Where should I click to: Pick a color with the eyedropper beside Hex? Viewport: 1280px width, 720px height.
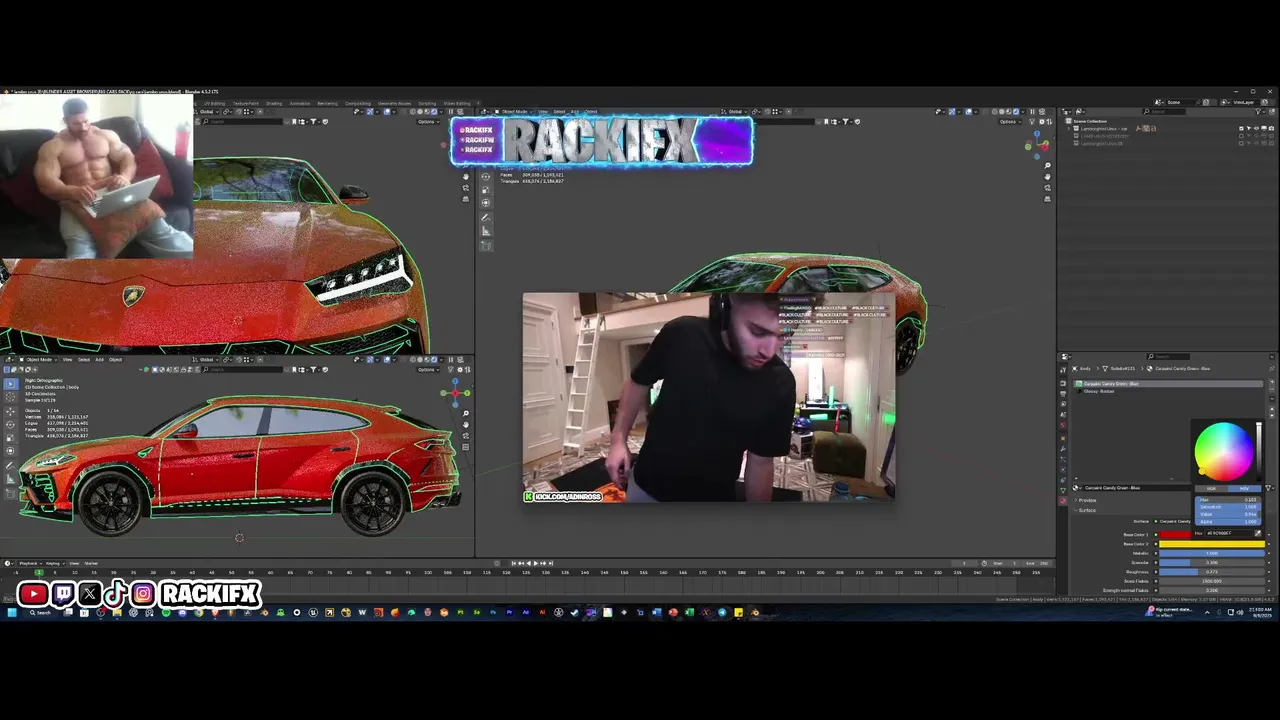pos(1258,533)
